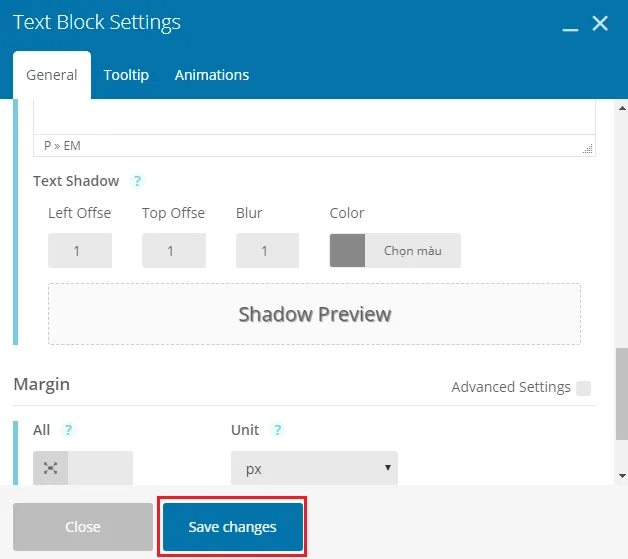
Task: Click the Blur input field
Action: (x=268, y=251)
